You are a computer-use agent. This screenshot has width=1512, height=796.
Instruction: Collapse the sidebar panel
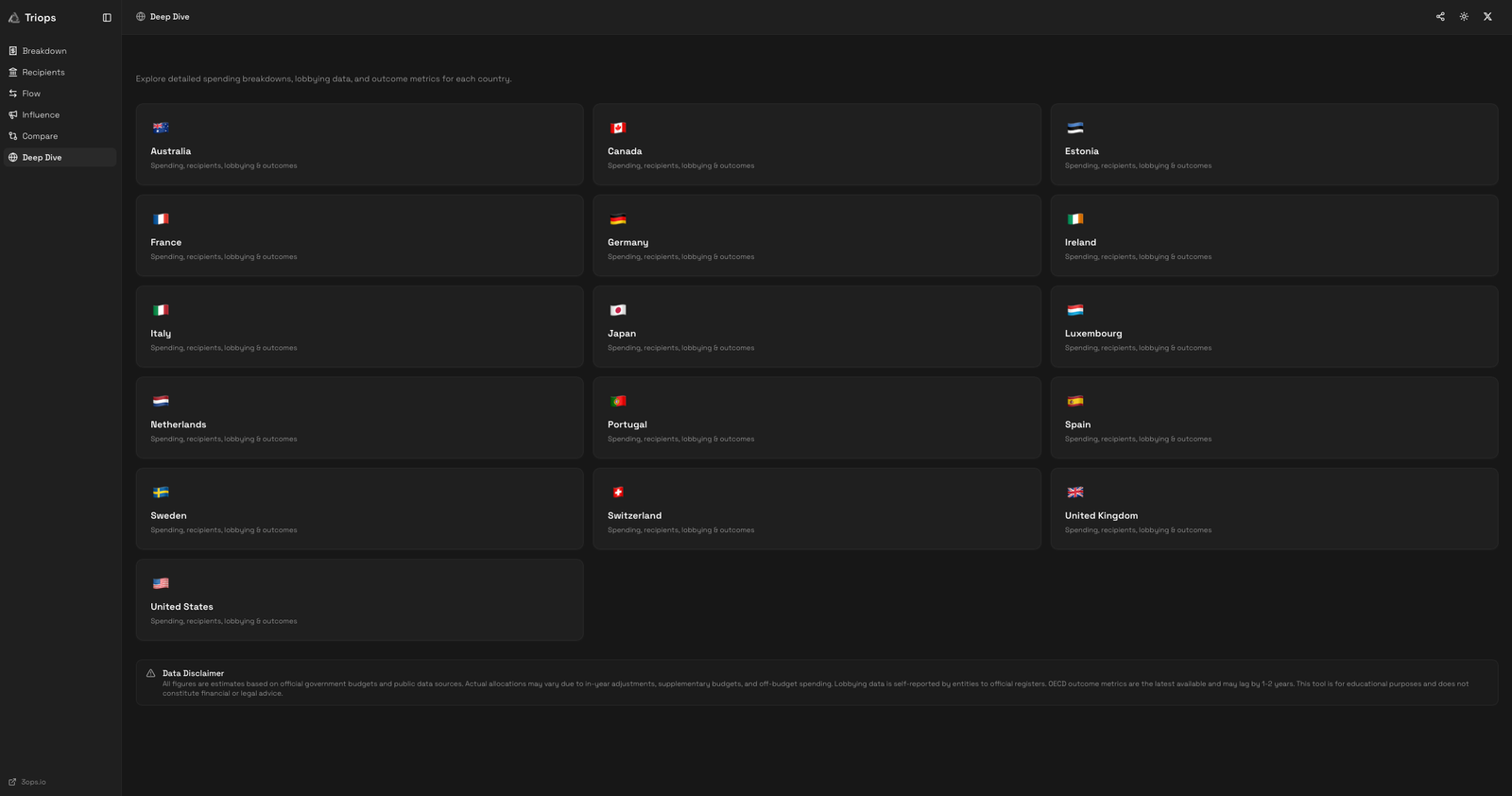pyautogui.click(x=107, y=18)
